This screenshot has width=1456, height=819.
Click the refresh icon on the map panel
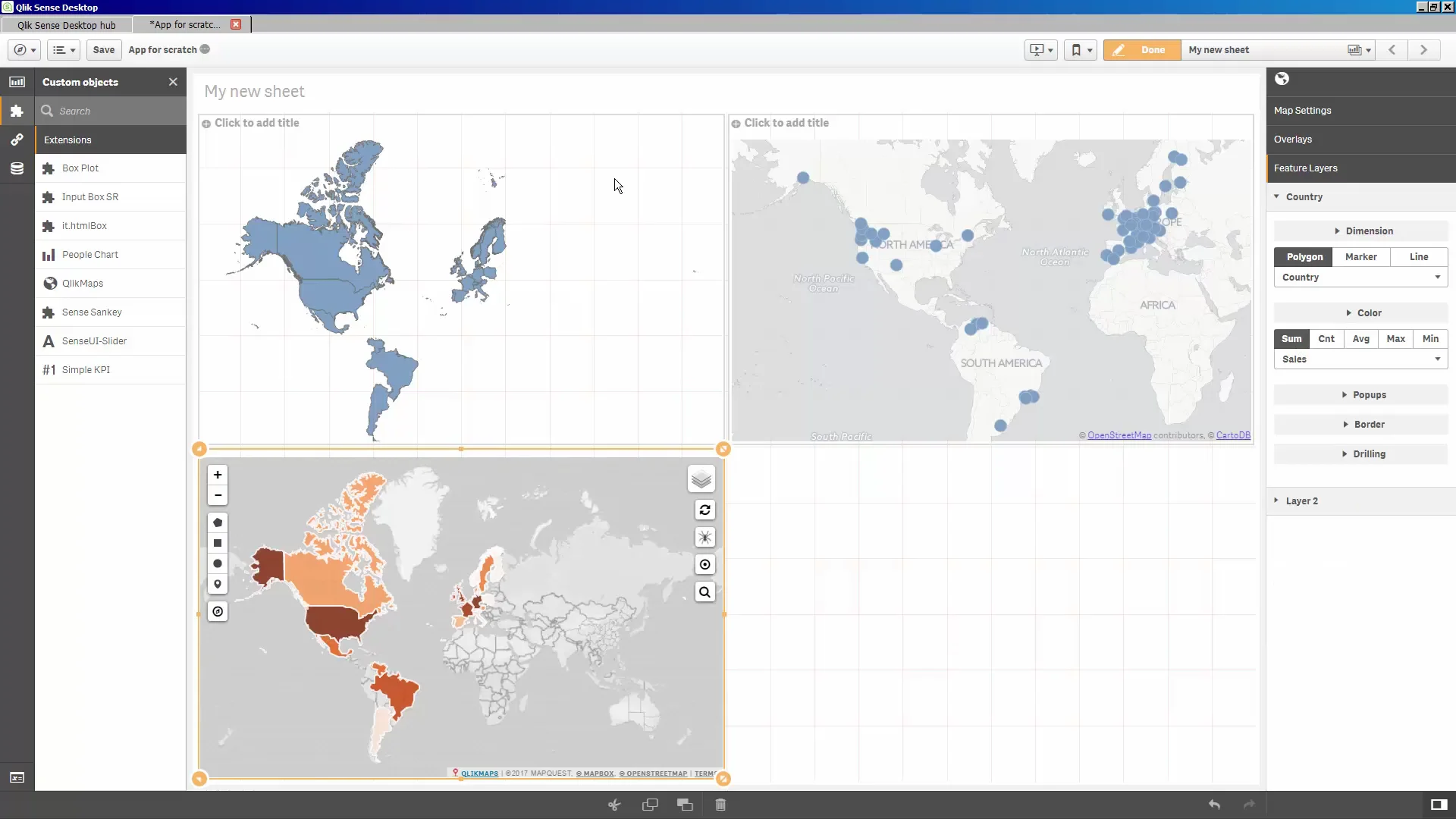click(x=704, y=510)
